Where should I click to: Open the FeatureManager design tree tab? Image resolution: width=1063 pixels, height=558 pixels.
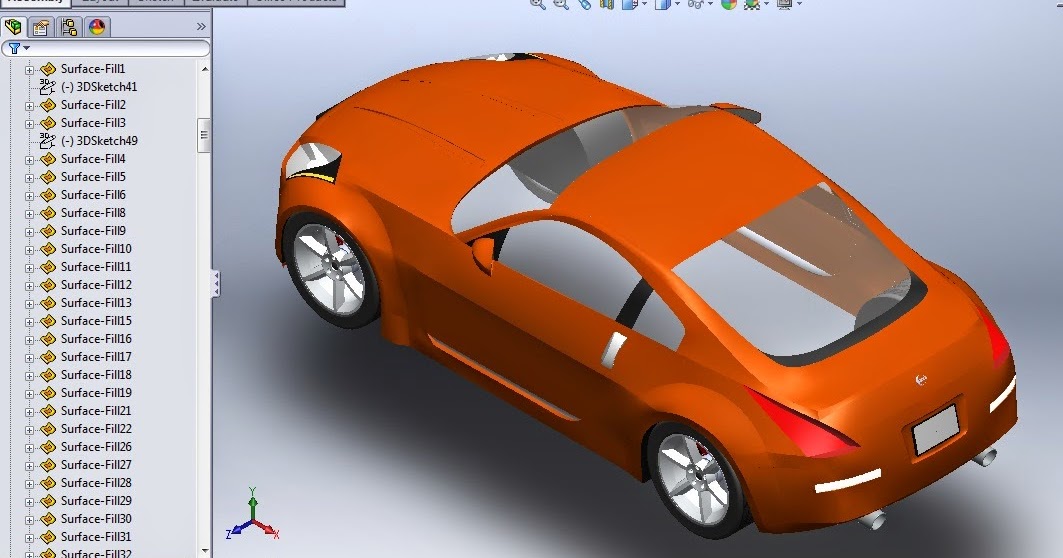(x=13, y=27)
